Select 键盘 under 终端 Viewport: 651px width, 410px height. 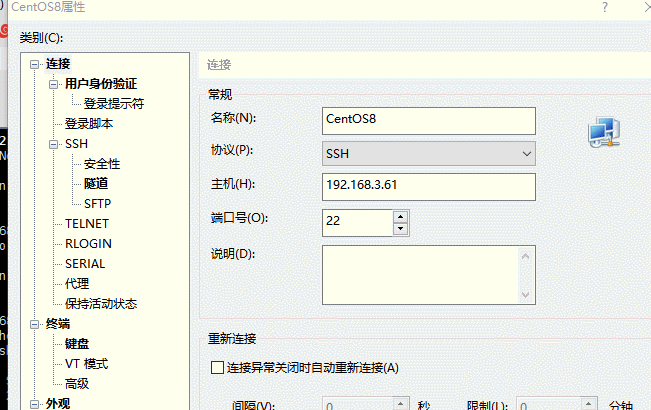point(77,344)
